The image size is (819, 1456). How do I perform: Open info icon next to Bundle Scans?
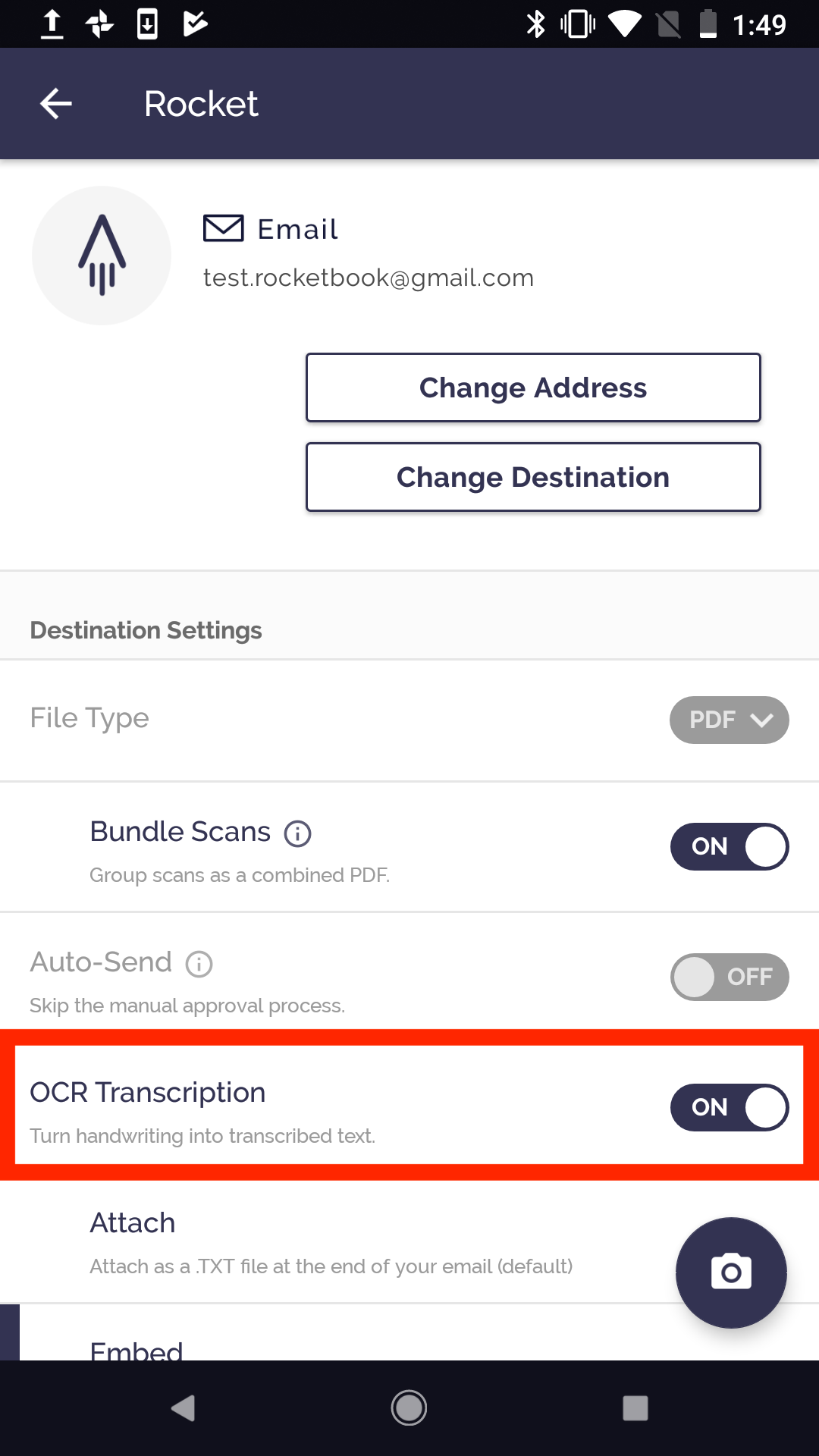pos(297,833)
